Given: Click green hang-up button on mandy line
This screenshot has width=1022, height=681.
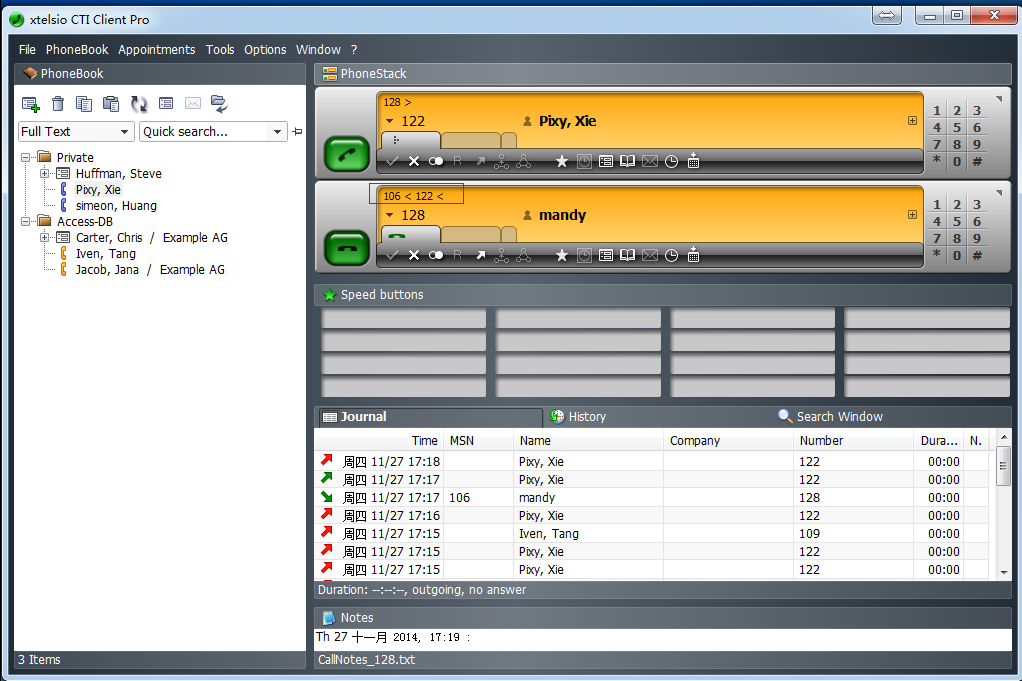Looking at the screenshot, I should (x=347, y=248).
